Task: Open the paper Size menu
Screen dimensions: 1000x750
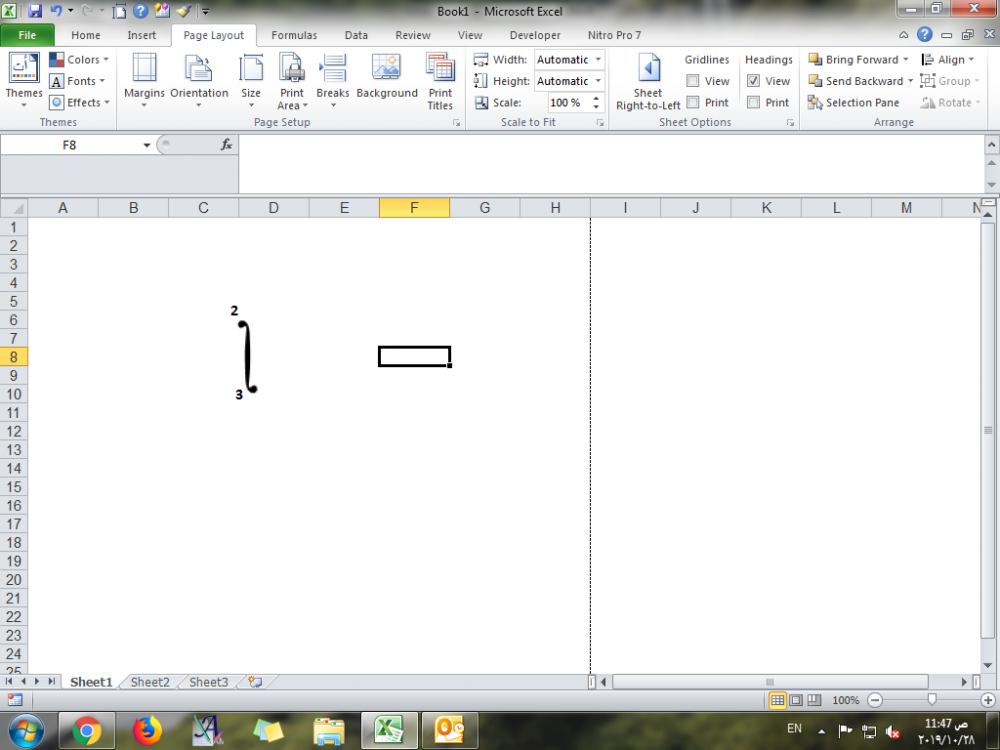Action: (x=251, y=80)
